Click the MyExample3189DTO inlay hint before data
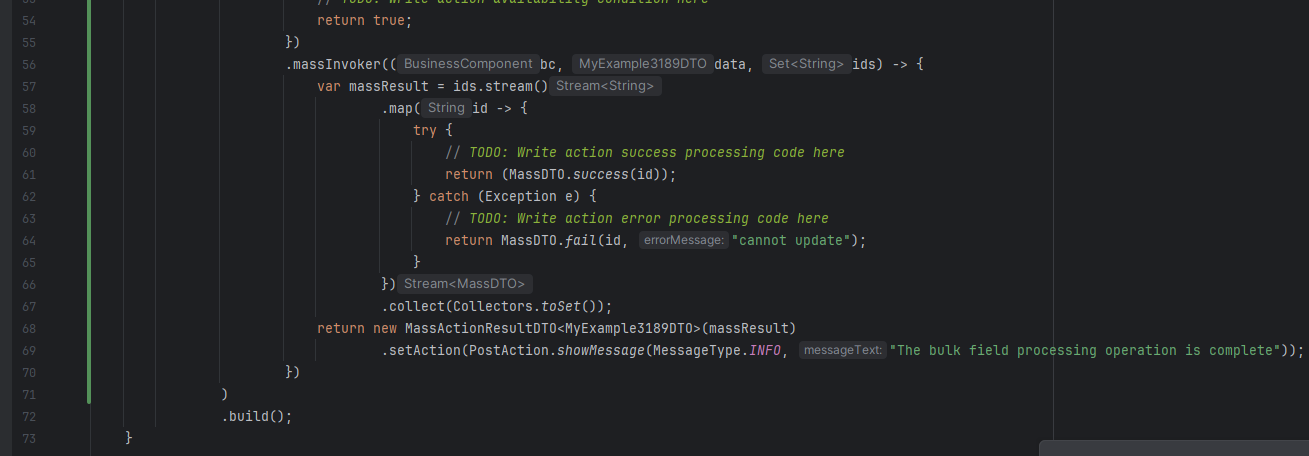This screenshot has height=456, width=1309. [641, 64]
